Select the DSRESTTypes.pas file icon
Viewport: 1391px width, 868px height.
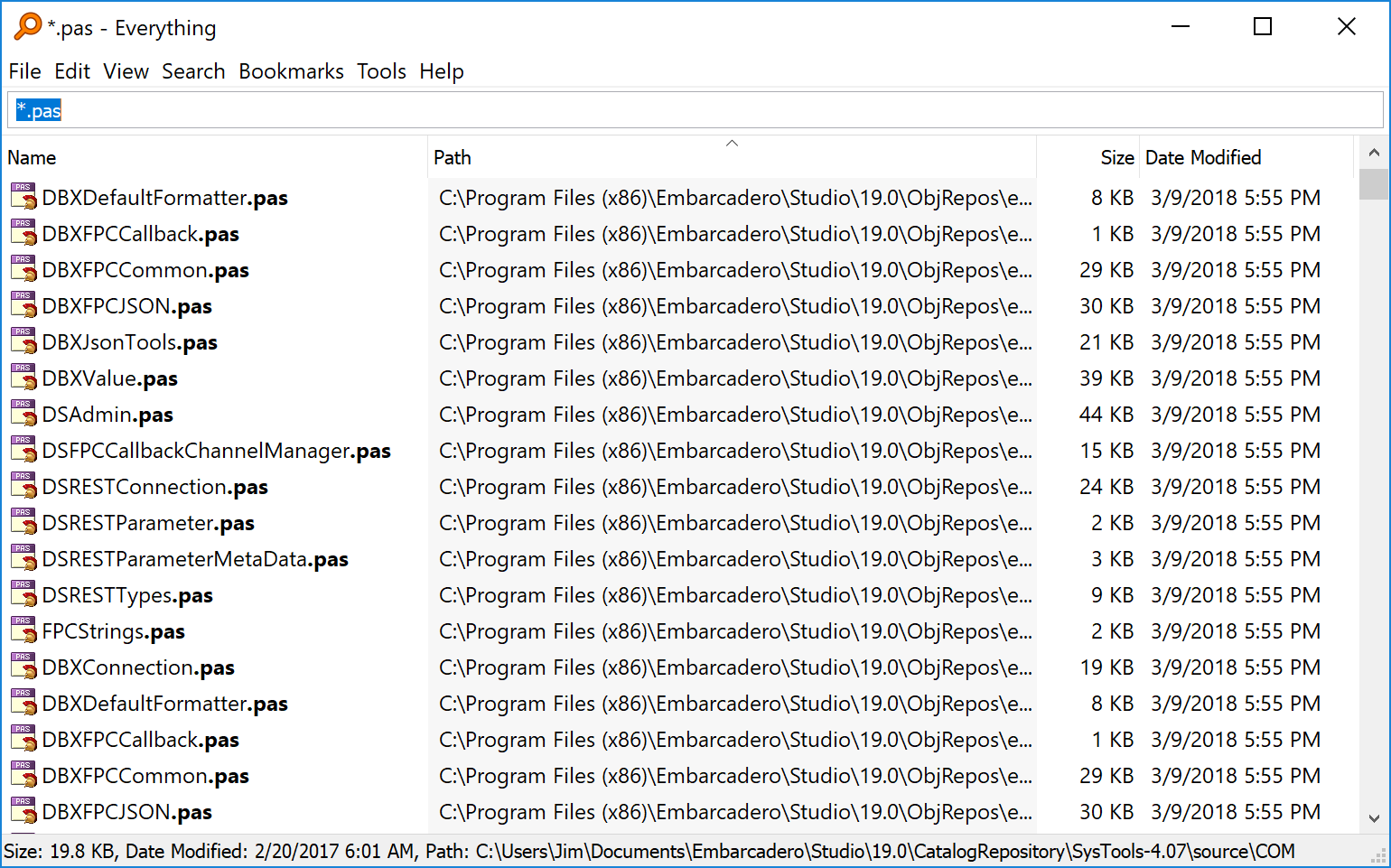(23, 595)
